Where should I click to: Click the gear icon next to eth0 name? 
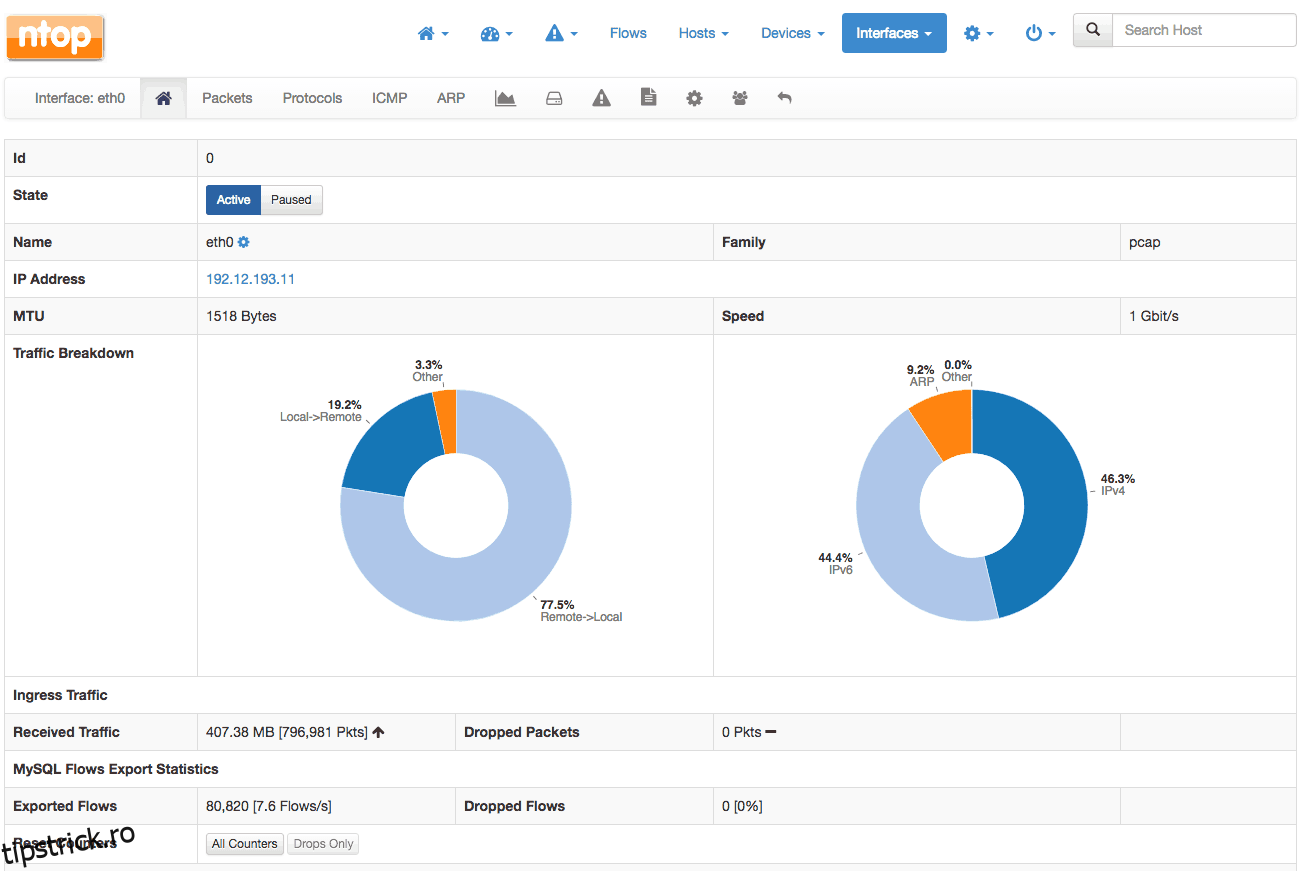(x=243, y=242)
